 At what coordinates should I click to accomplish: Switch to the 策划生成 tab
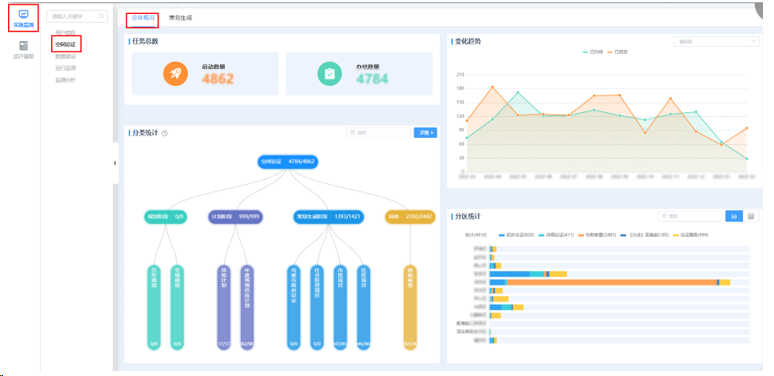(180, 18)
